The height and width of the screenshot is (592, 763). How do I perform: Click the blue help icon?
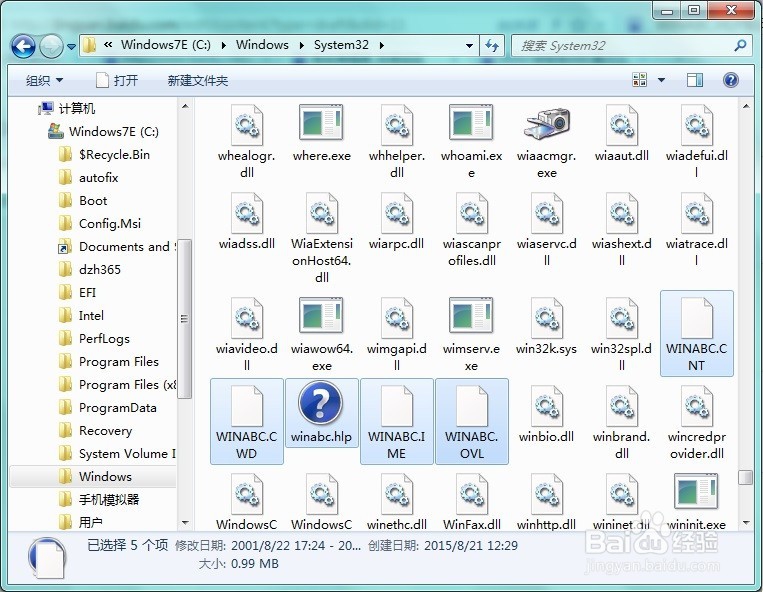(x=730, y=80)
